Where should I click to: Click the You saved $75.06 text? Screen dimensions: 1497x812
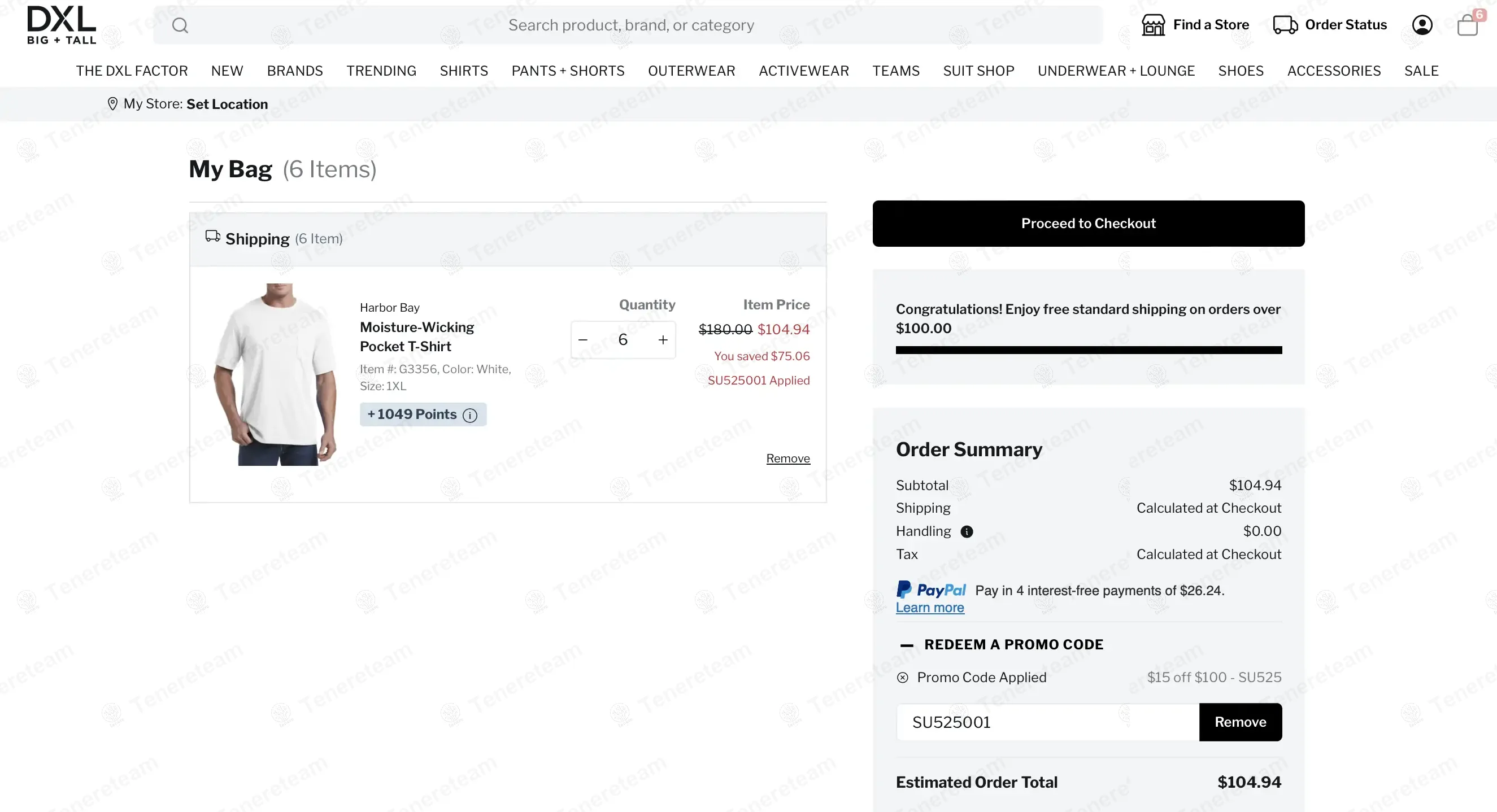[762, 356]
